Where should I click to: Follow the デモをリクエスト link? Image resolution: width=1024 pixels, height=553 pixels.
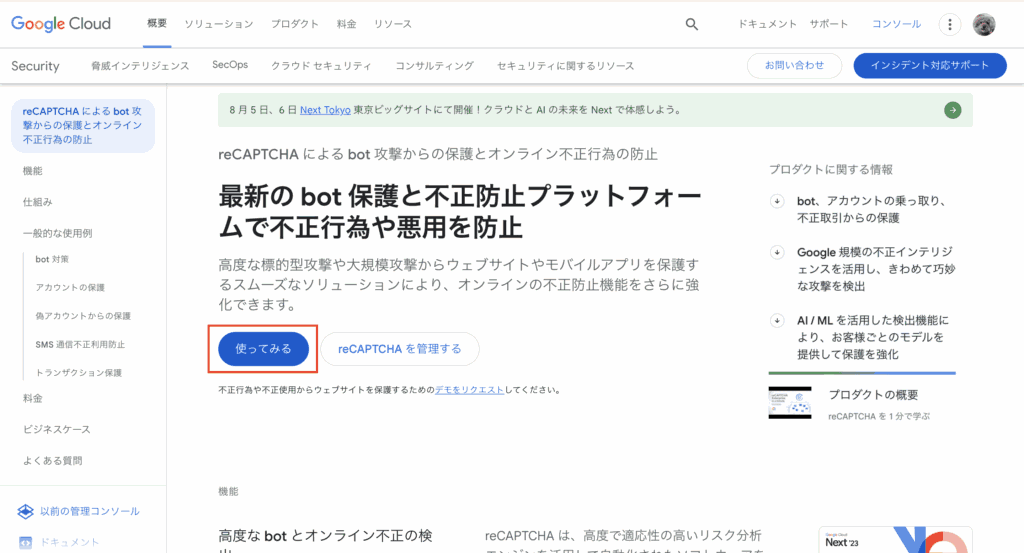(470, 390)
